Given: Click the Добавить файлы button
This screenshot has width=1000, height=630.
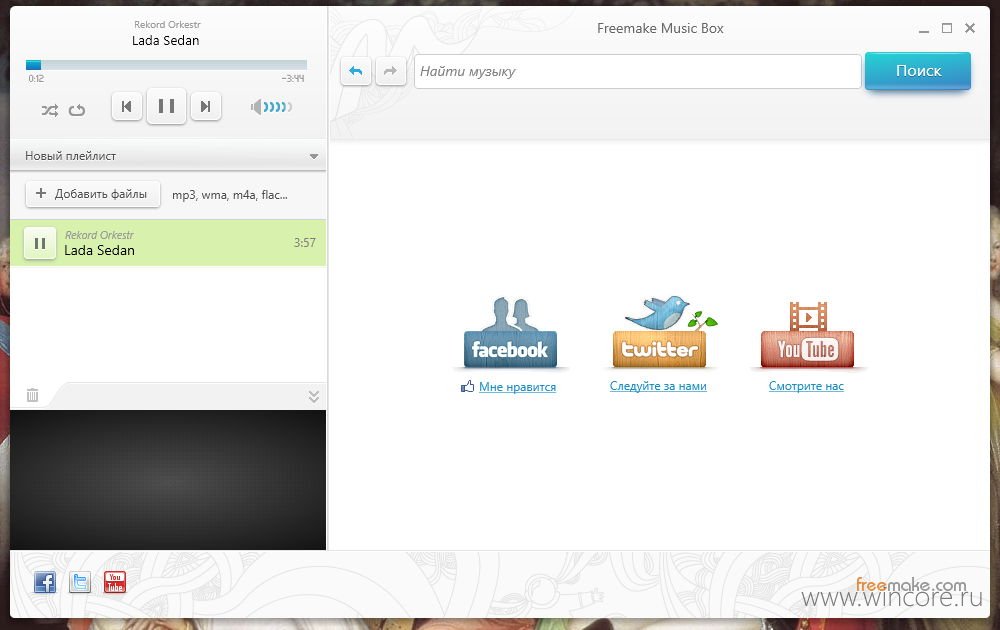Looking at the screenshot, I should (x=92, y=194).
